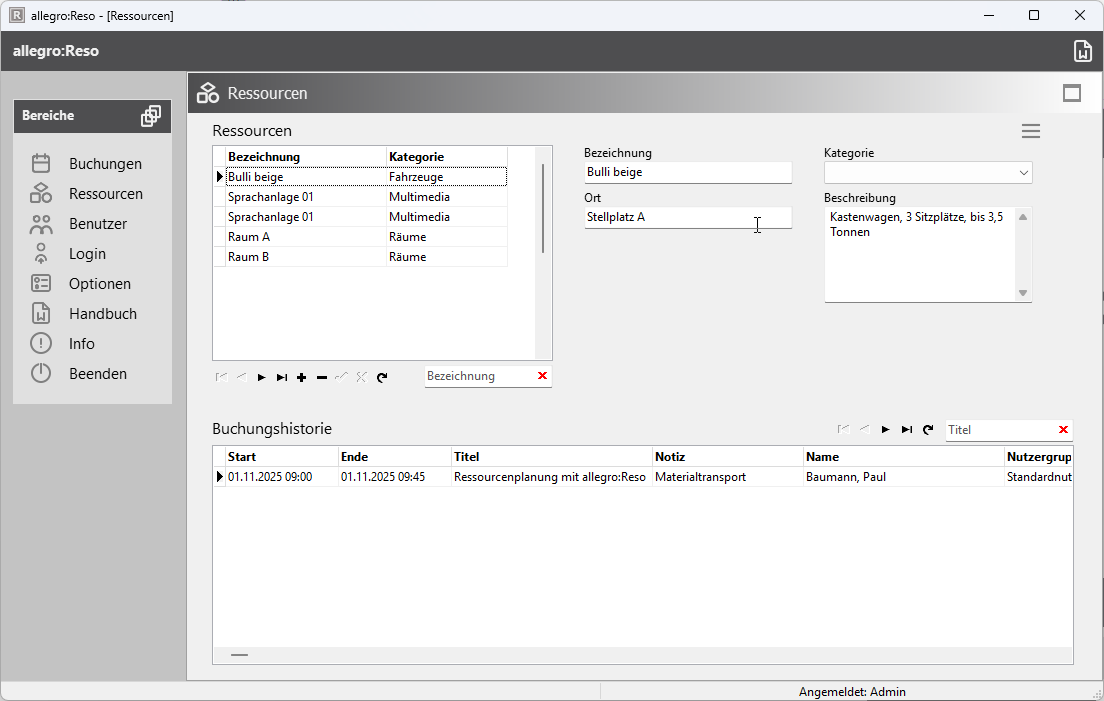Open the Buchungen section in sidebar
Screen dimensions: 1104x701
coord(105,164)
